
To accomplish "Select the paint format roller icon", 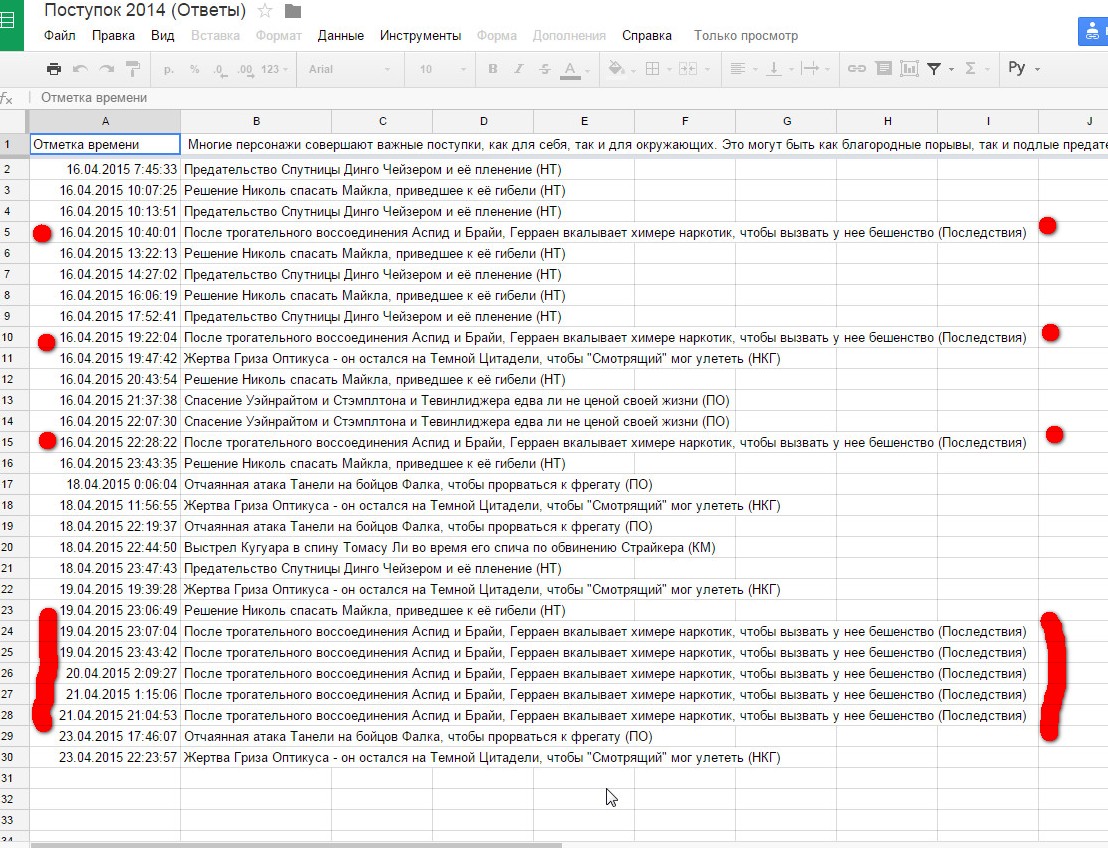I will click(132, 69).
